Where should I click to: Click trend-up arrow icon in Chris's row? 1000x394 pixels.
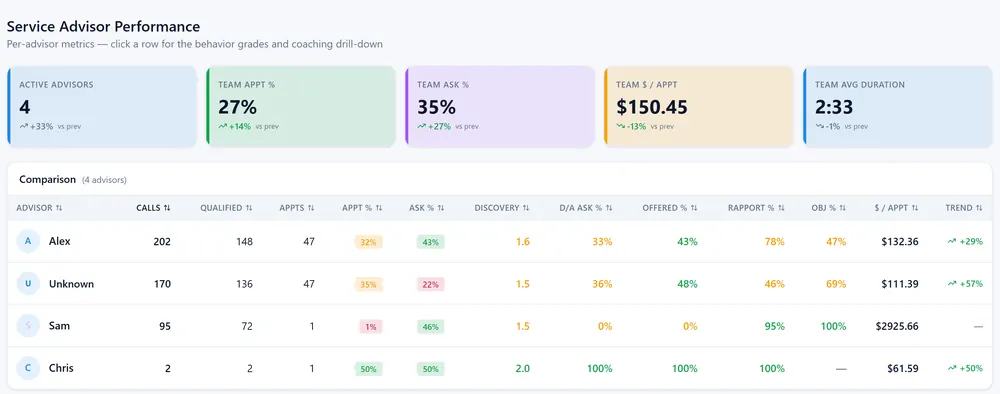click(952, 368)
